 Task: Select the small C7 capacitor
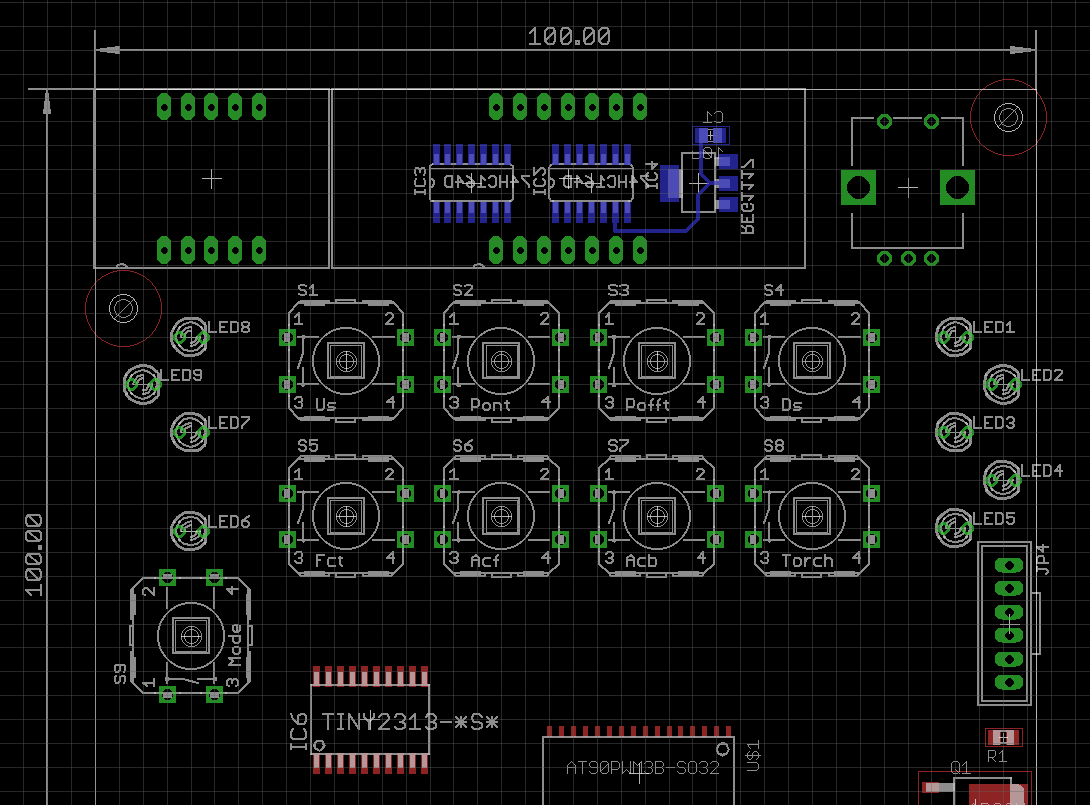pyautogui.click(x=711, y=135)
